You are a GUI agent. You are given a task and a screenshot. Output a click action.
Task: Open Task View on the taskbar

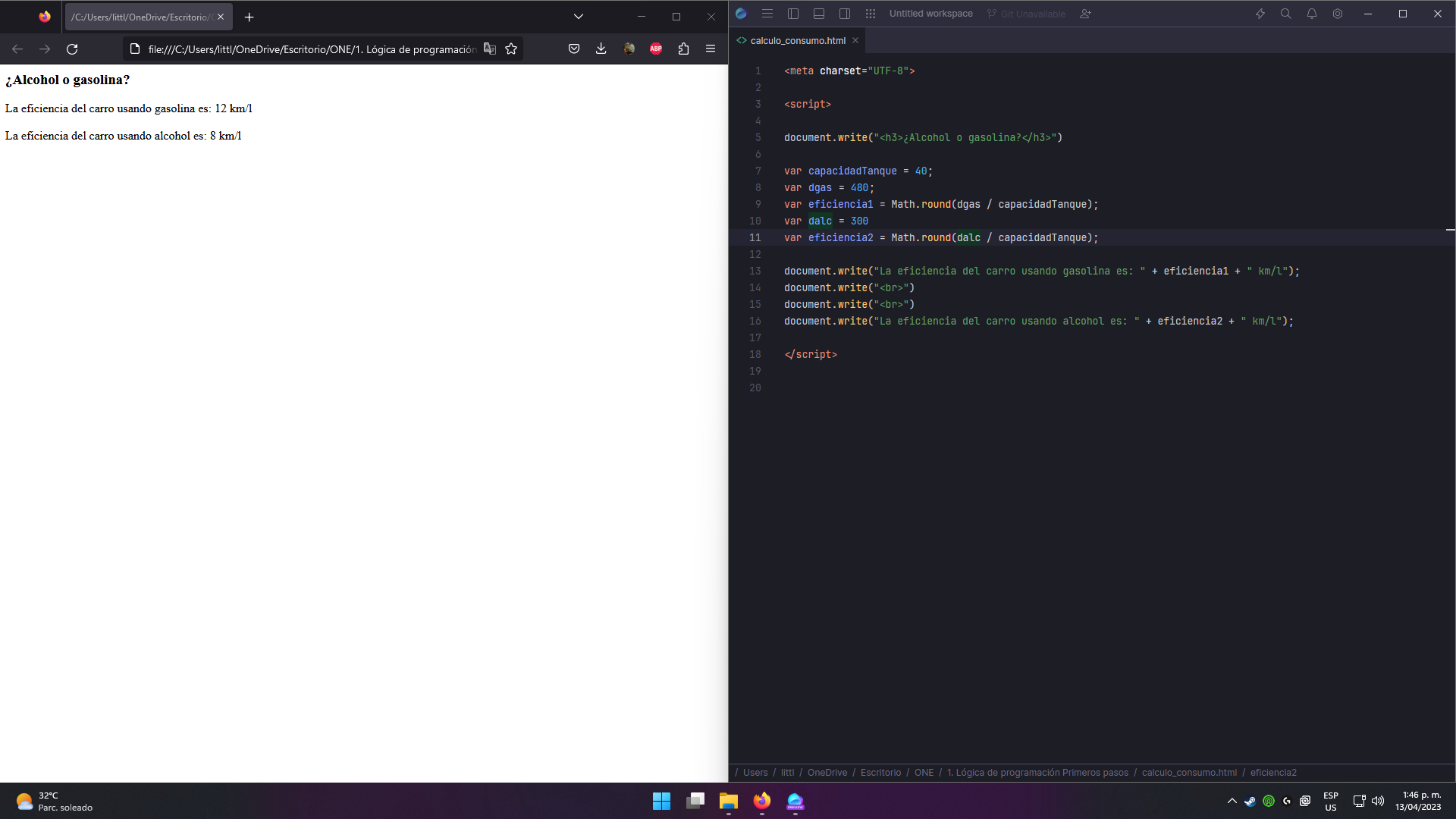click(695, 801)
